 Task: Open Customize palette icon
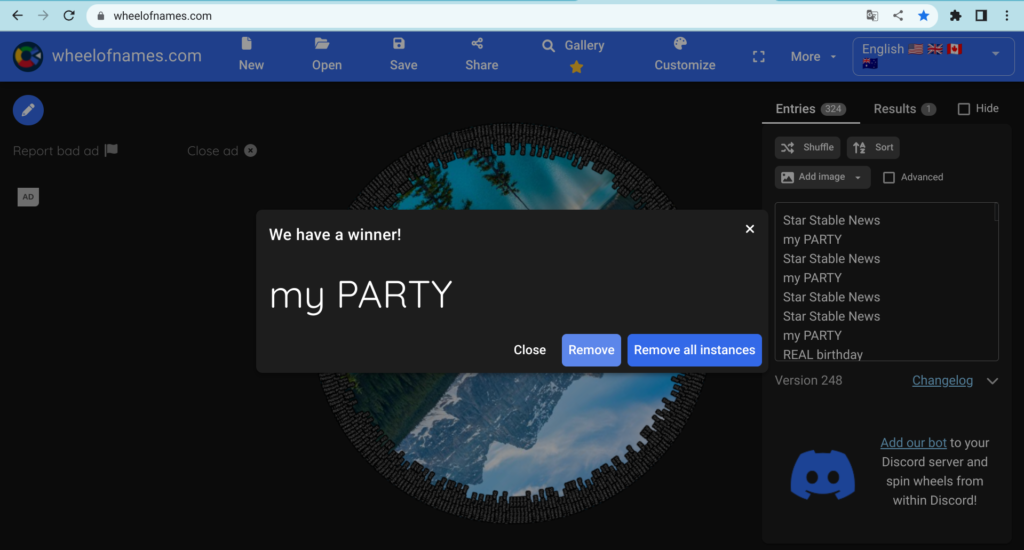tap(681, 45)
